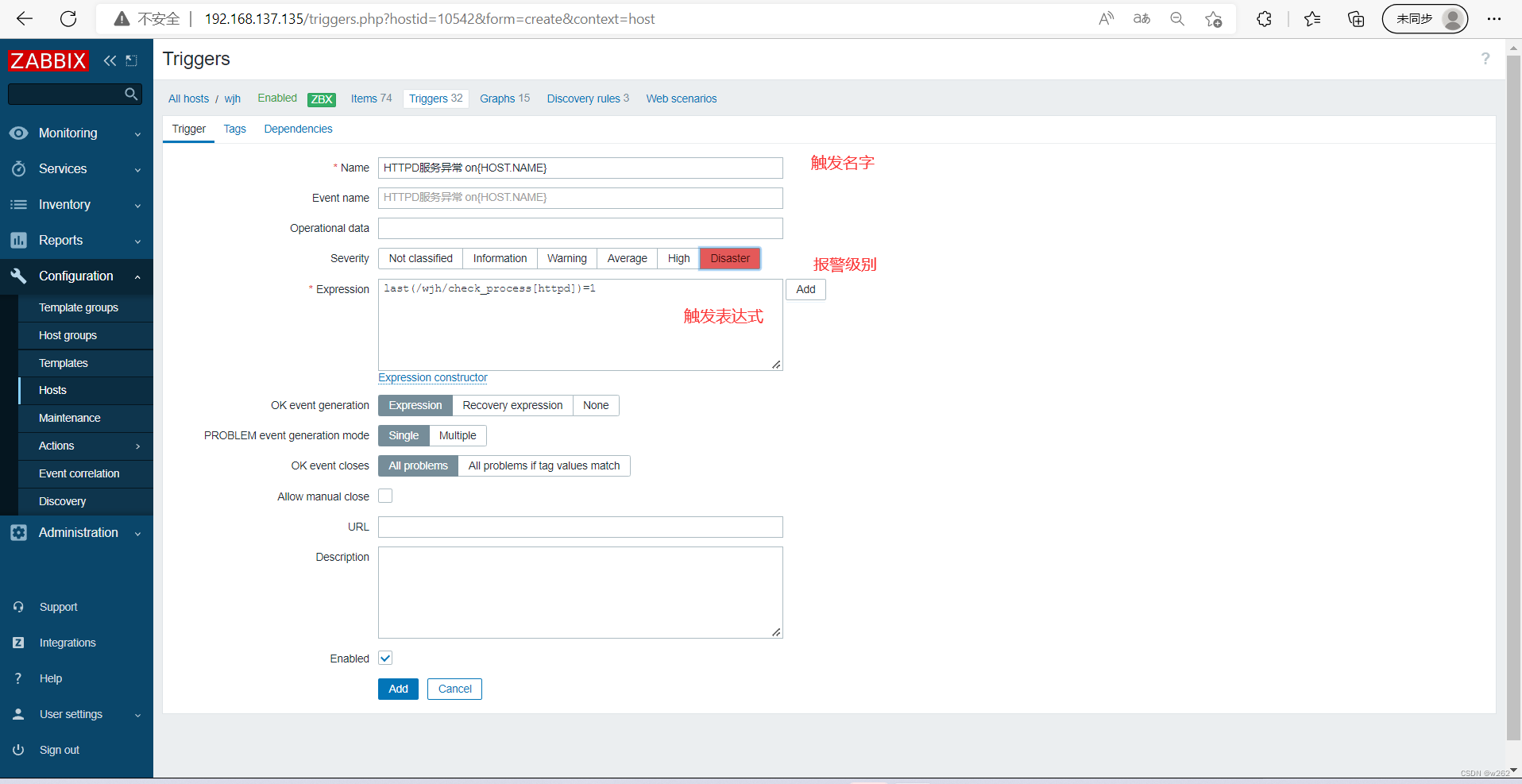
Task: Click the Support headset icon
Action: pyautogui.click(x=18, y=607)
